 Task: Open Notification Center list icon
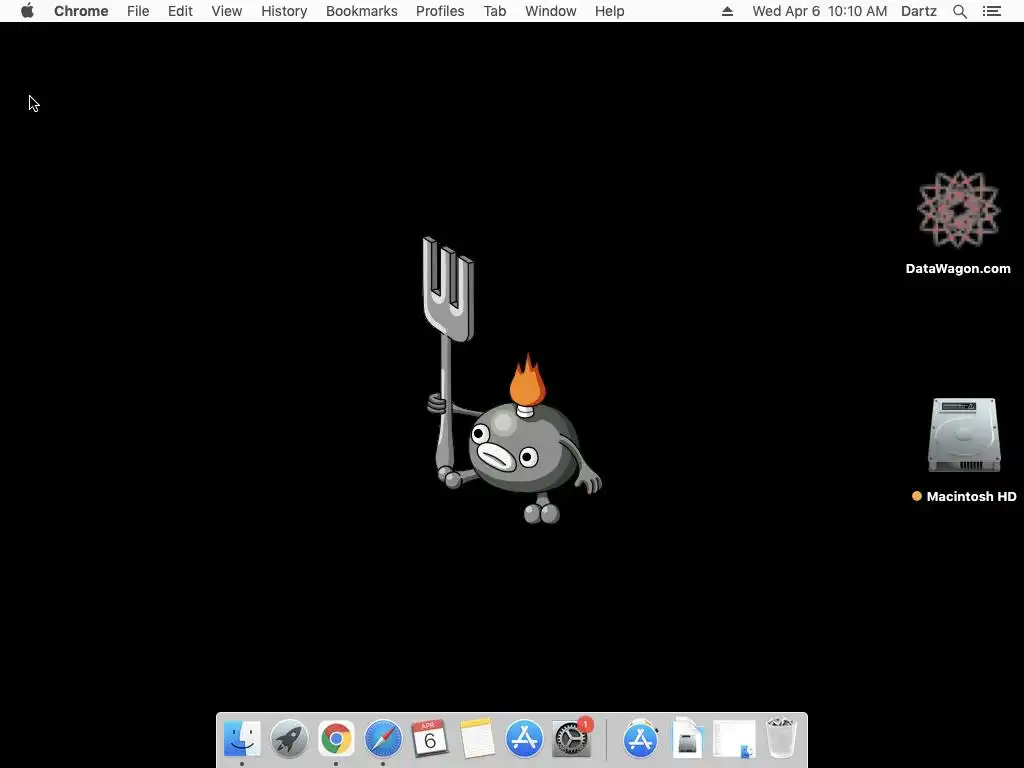coord(992,11)
